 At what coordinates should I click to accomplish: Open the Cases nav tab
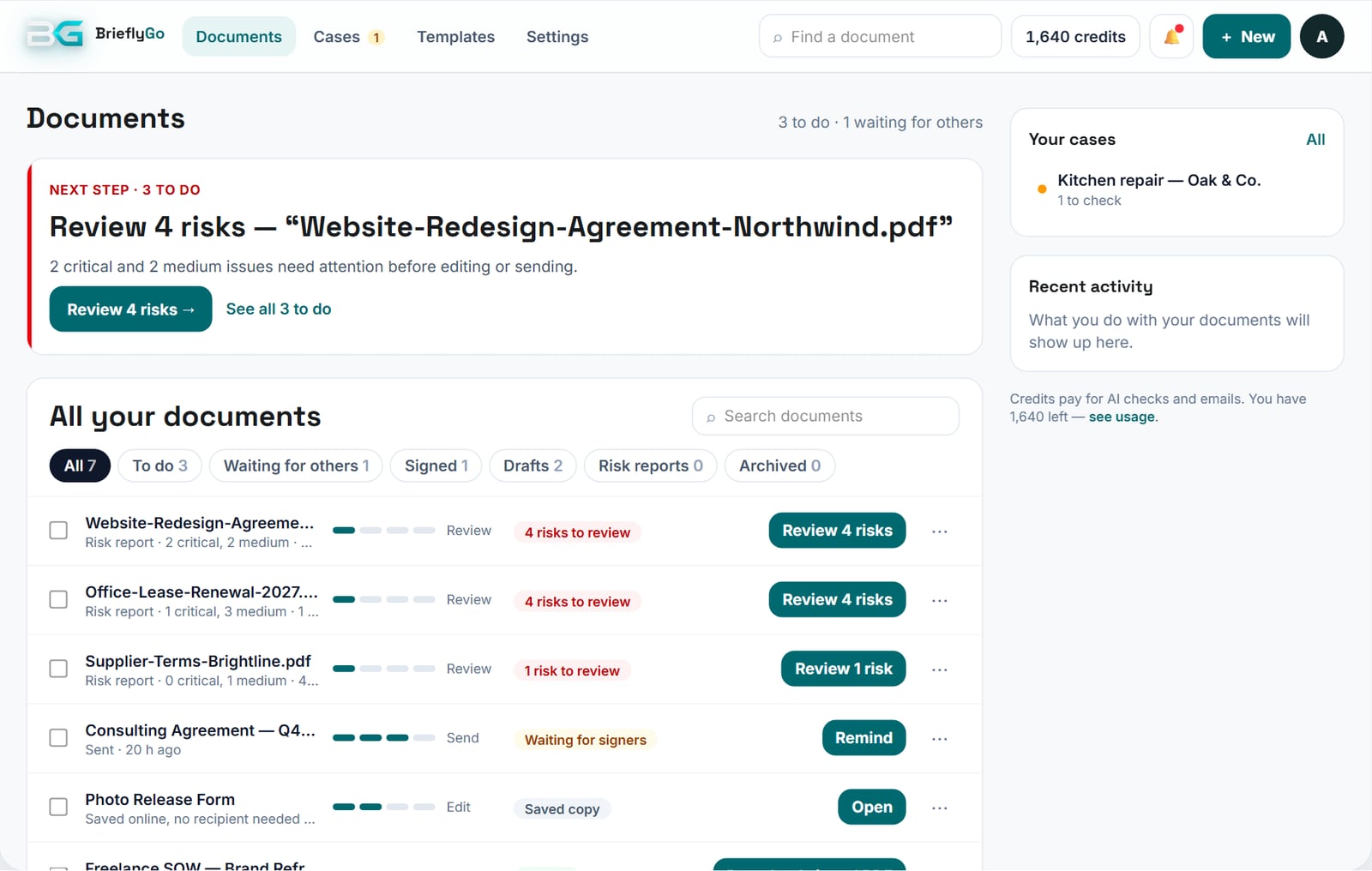coord(348,36)
